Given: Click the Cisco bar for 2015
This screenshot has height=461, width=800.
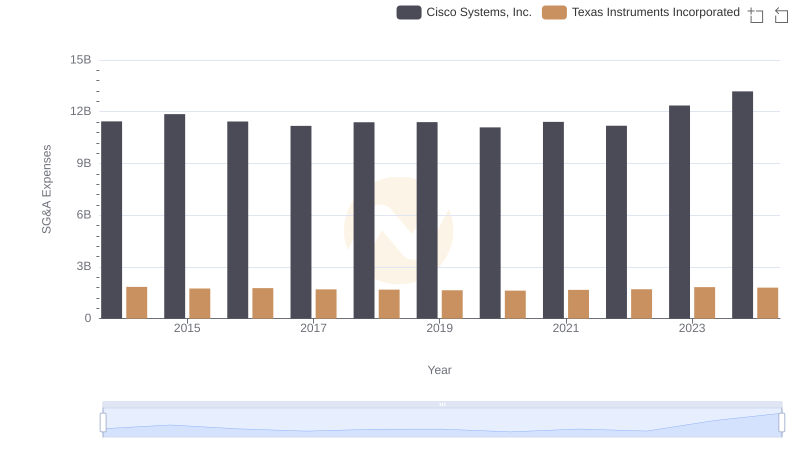Looking at the screenshot, I should 174,216.
